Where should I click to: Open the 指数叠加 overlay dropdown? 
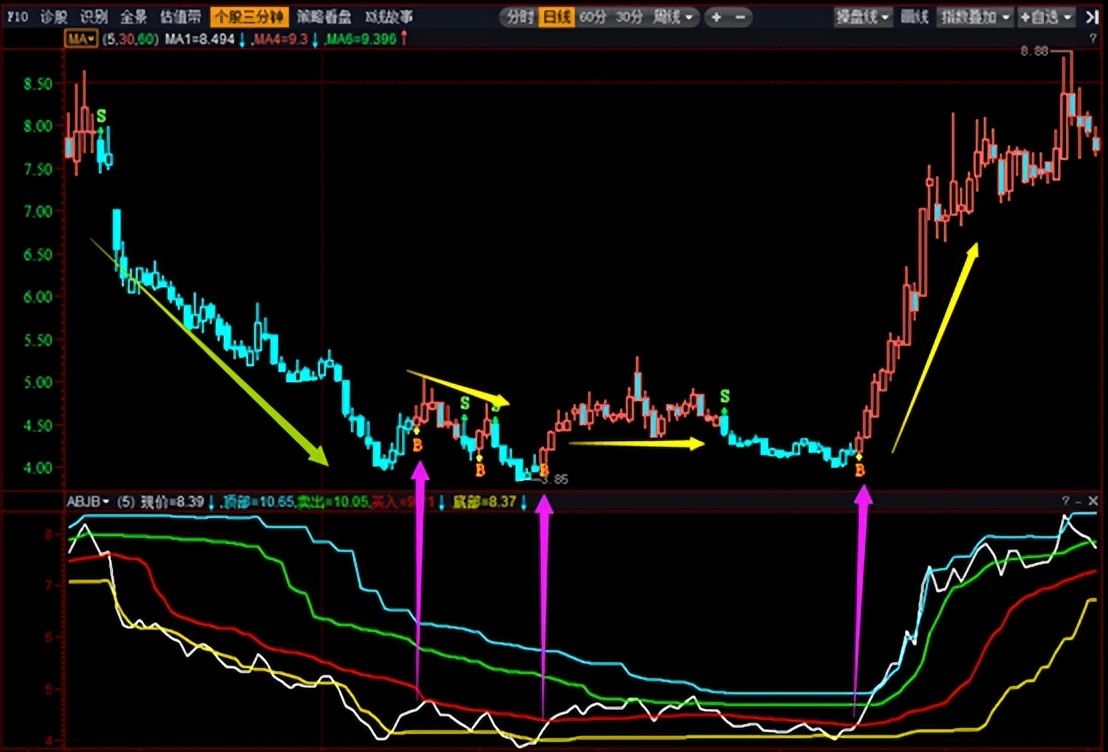(974, 17)
